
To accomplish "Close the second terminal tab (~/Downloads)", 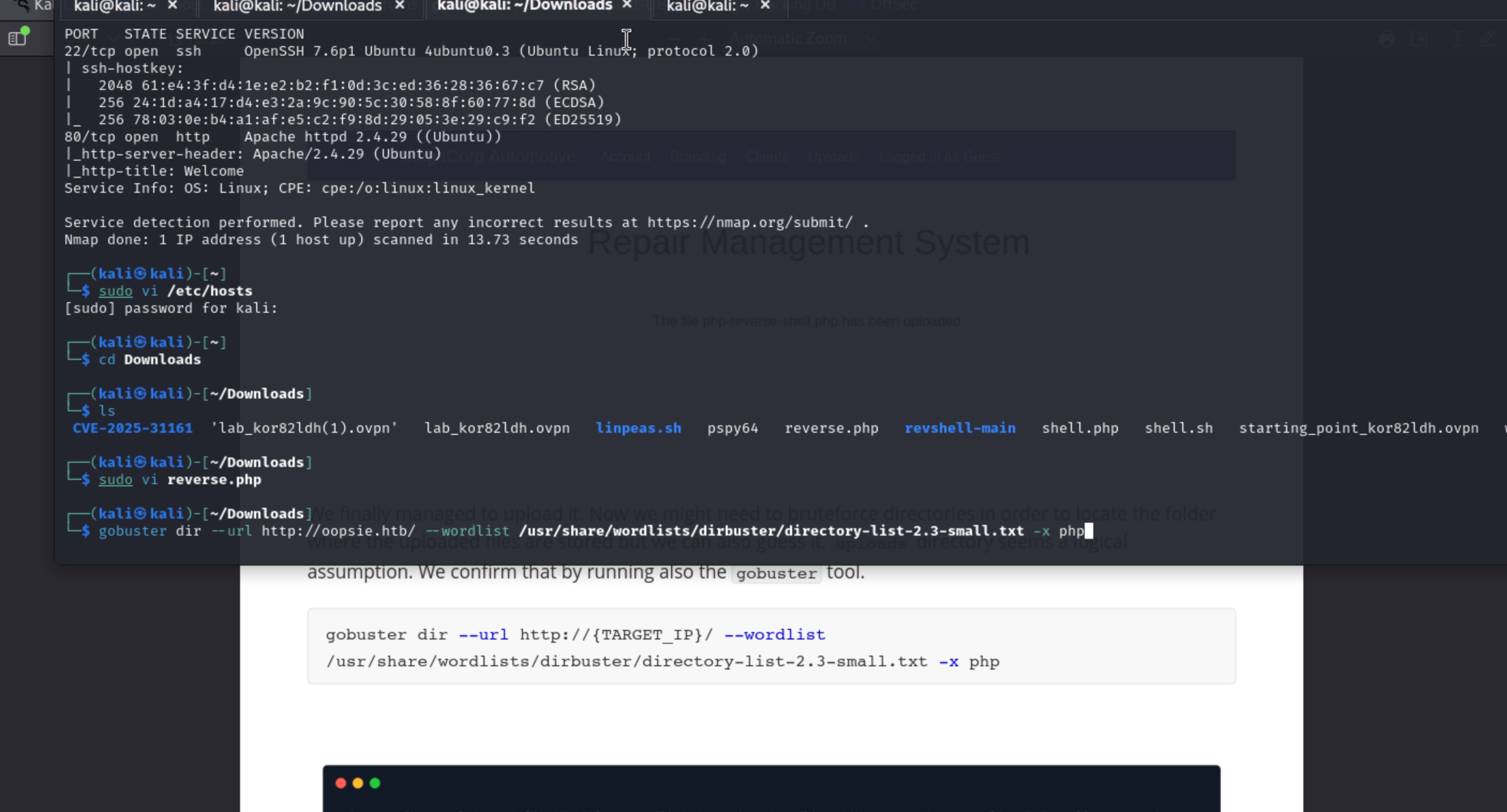I will coord(400,6).
